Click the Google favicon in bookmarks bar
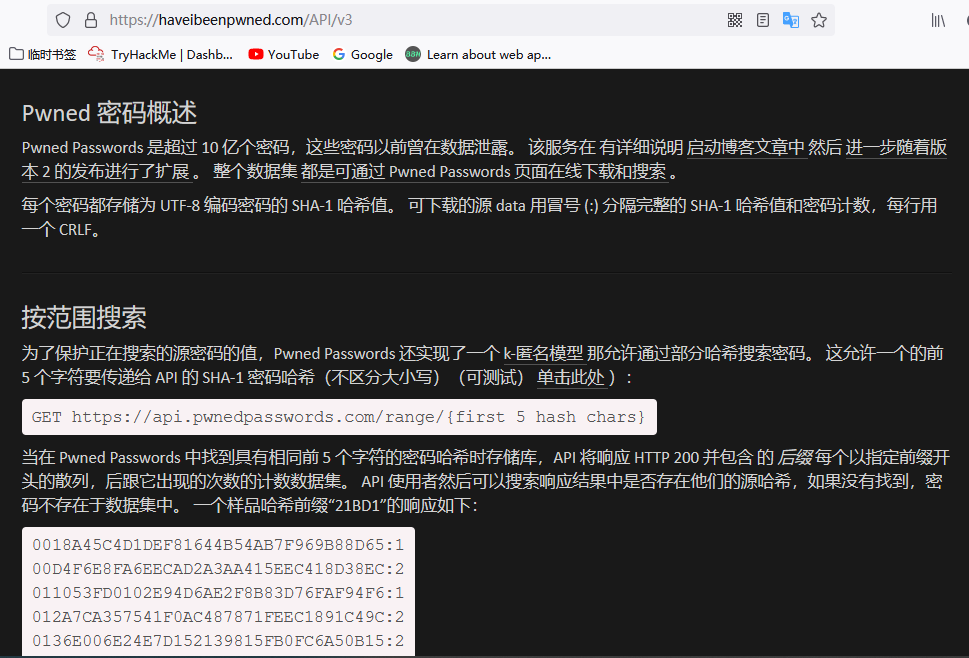Image resolution: width=969 pixels, height=658 pixels. pyautogui.click(x=339, y=54)
